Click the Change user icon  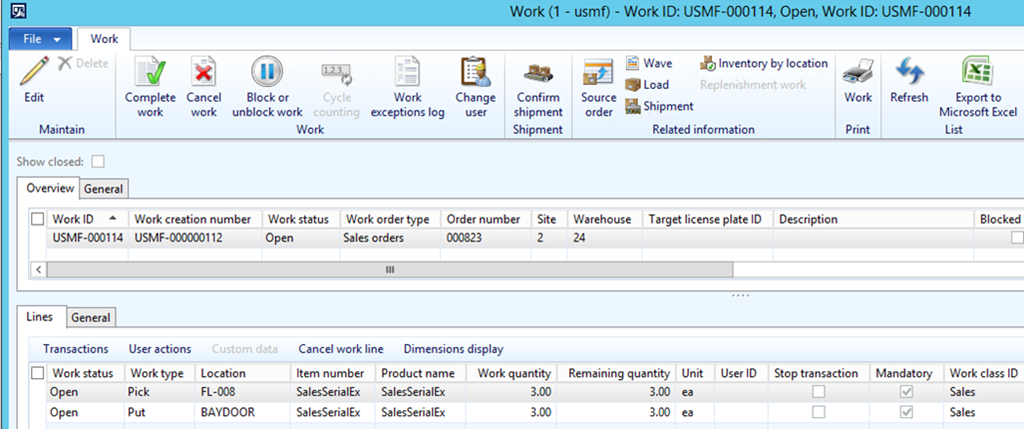(x=475, y=72)
